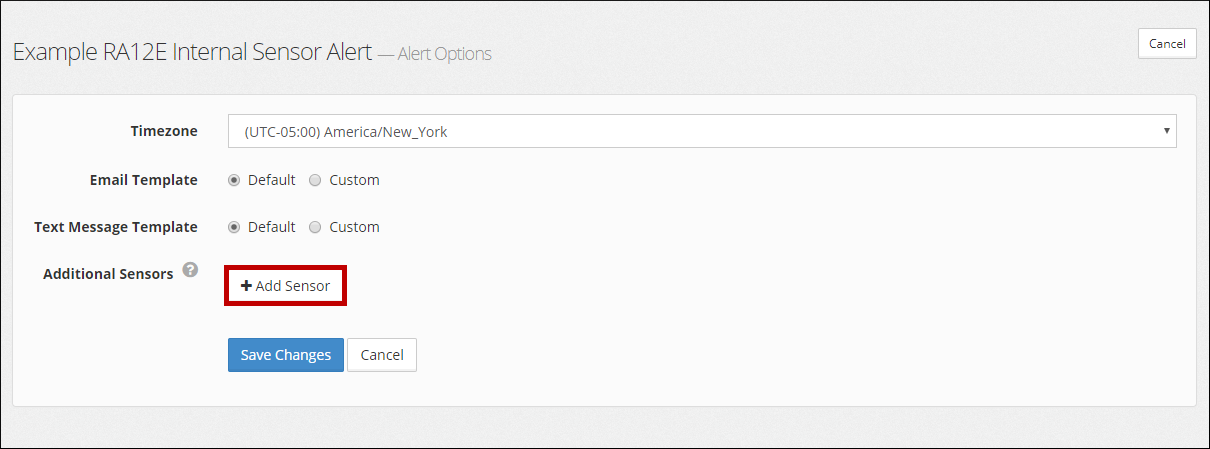The width and height of the screenshot is (1210, 449).
Task: Click the Custom label text in Email Template row
Action: [355, 181]
